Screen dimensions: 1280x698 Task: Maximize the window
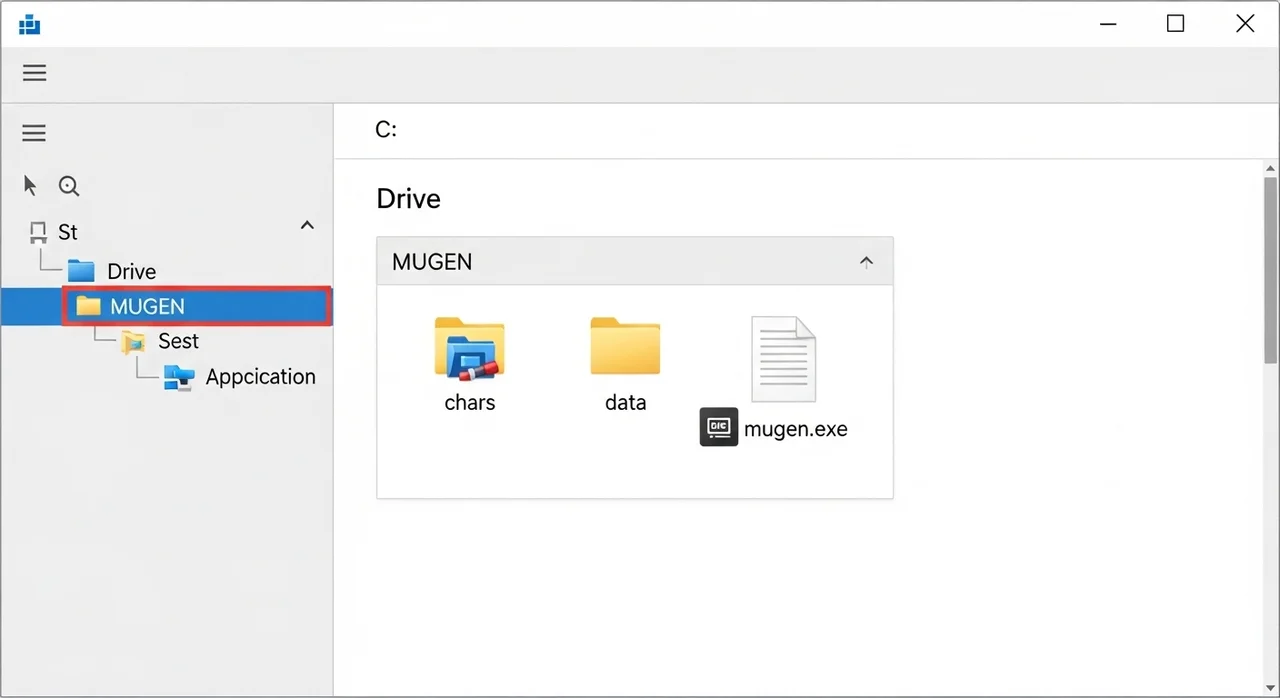coord(1176,24)
